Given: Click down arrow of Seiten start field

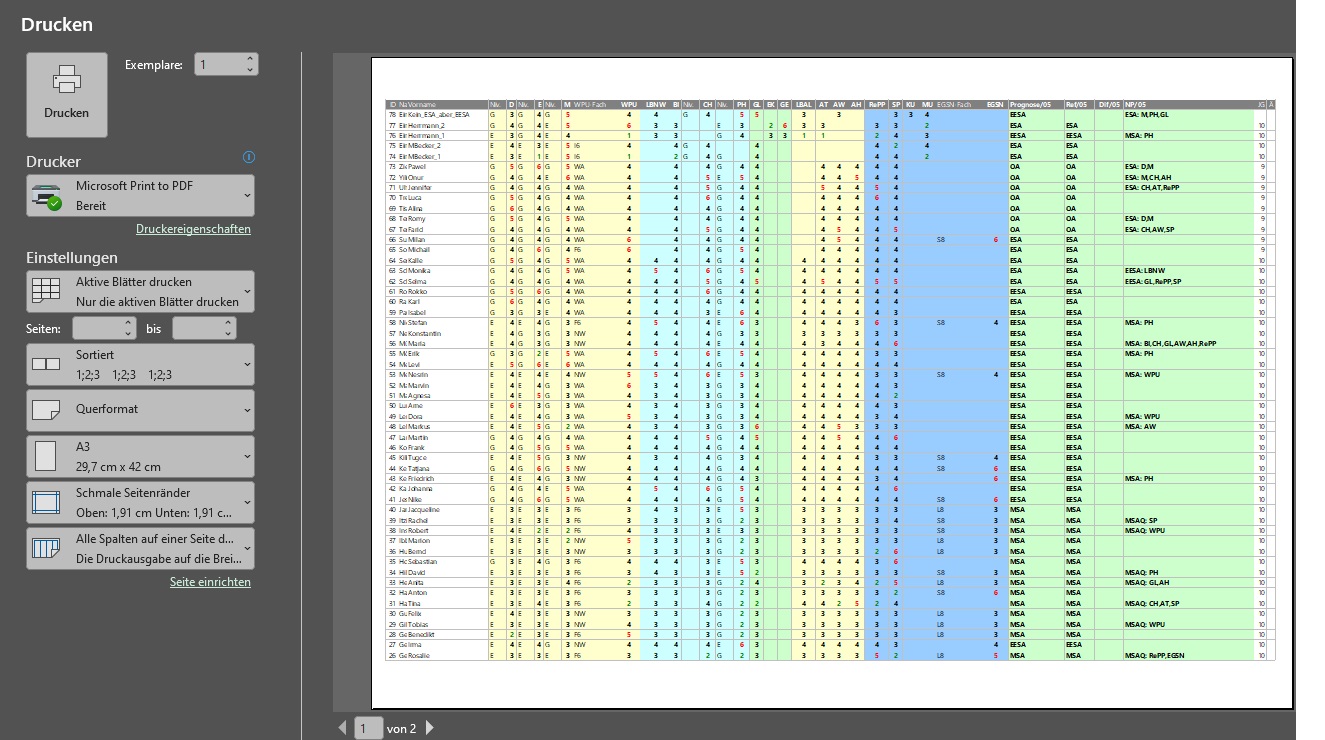Looking at the screenshot, I should 128,334.
